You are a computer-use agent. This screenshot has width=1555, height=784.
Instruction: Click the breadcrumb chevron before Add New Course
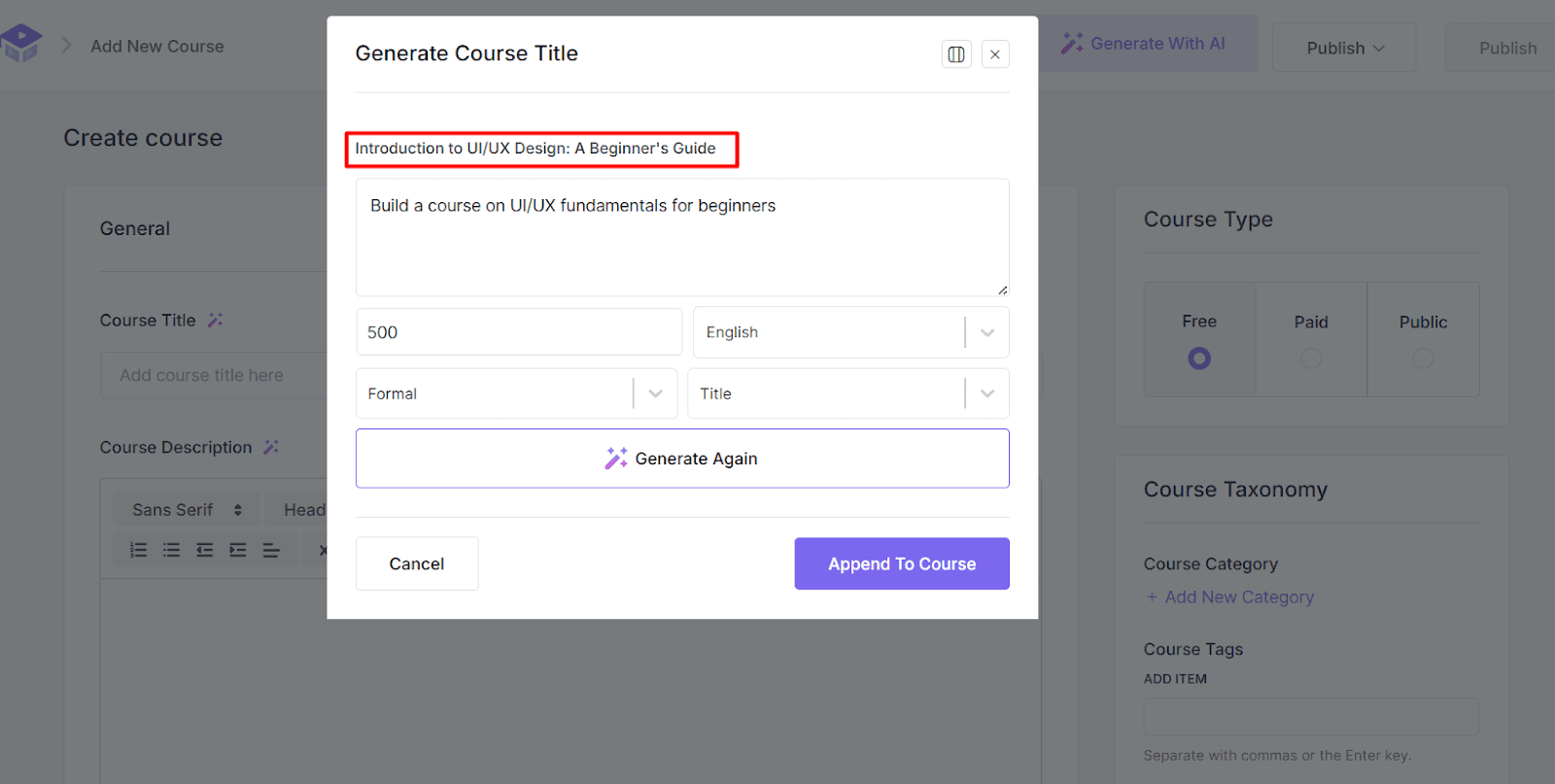point(67,46)
